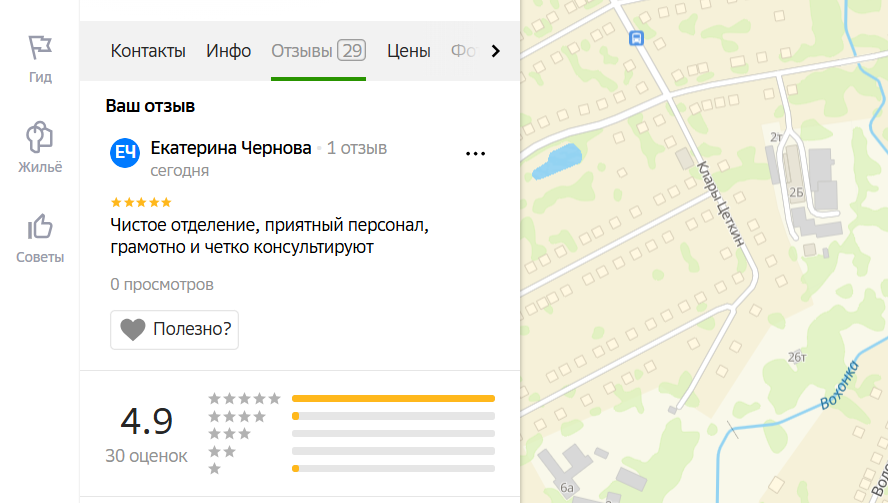Image resolution: width=888 pixels, height=503 pixels.
Task: Select the Отзывы 29 tab
Action: (318, 51)
